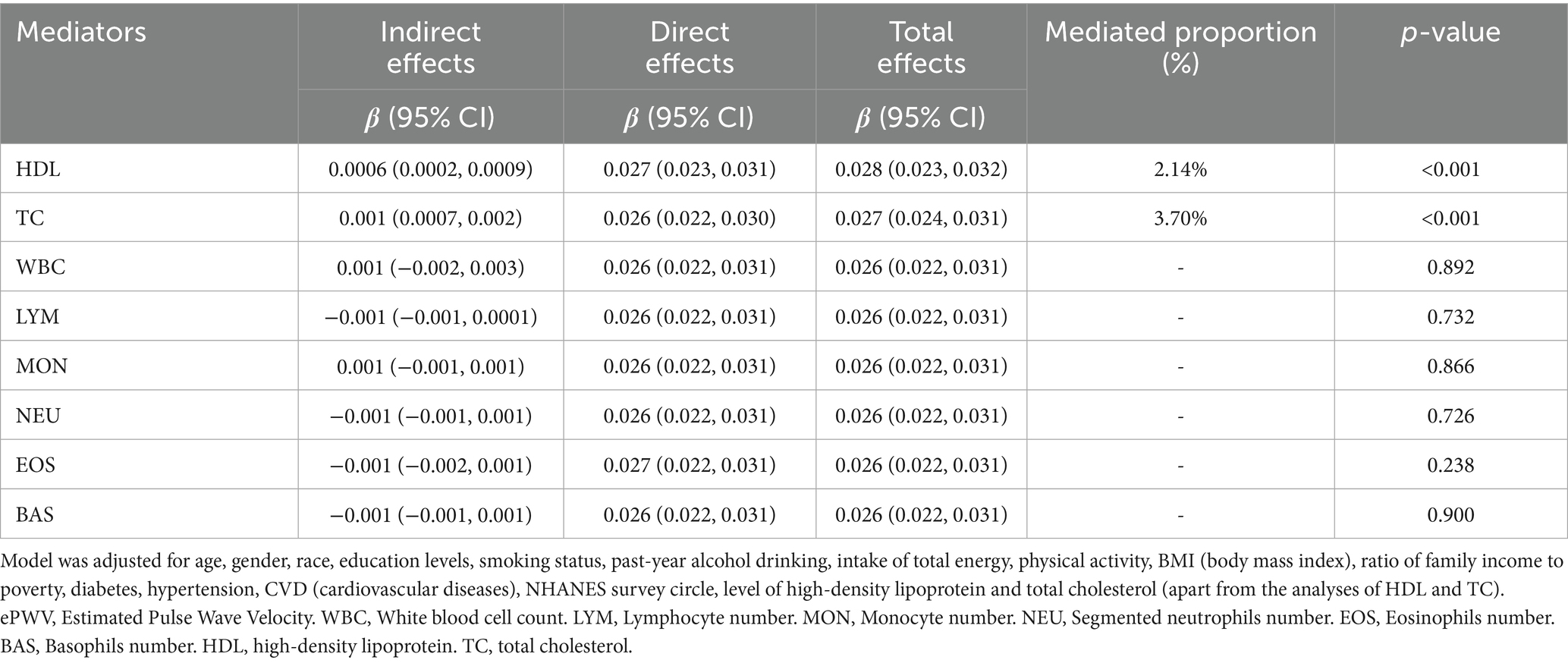This screenshot has width=1568, height=663.
Task: Click the Indirect effects column header
Action: (x=430, y=47)
